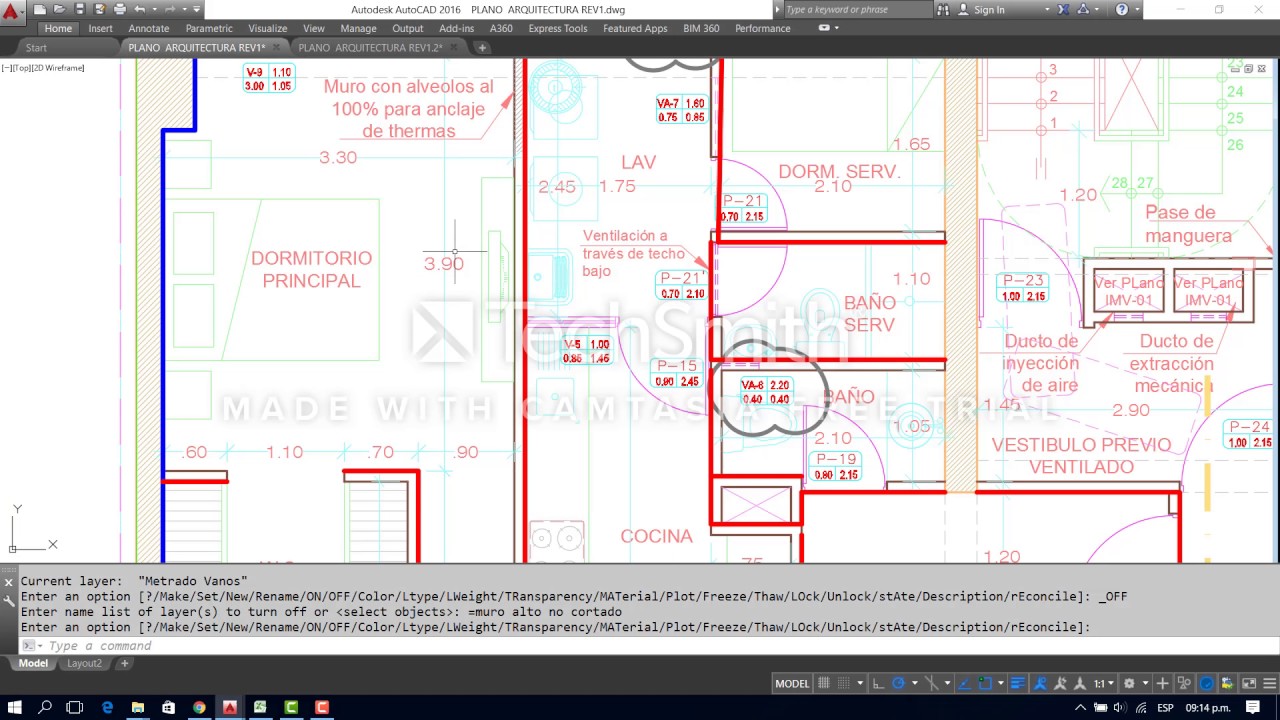Open the Parametric ribbon tab
1280x720 pixels.
pos(209,28)
